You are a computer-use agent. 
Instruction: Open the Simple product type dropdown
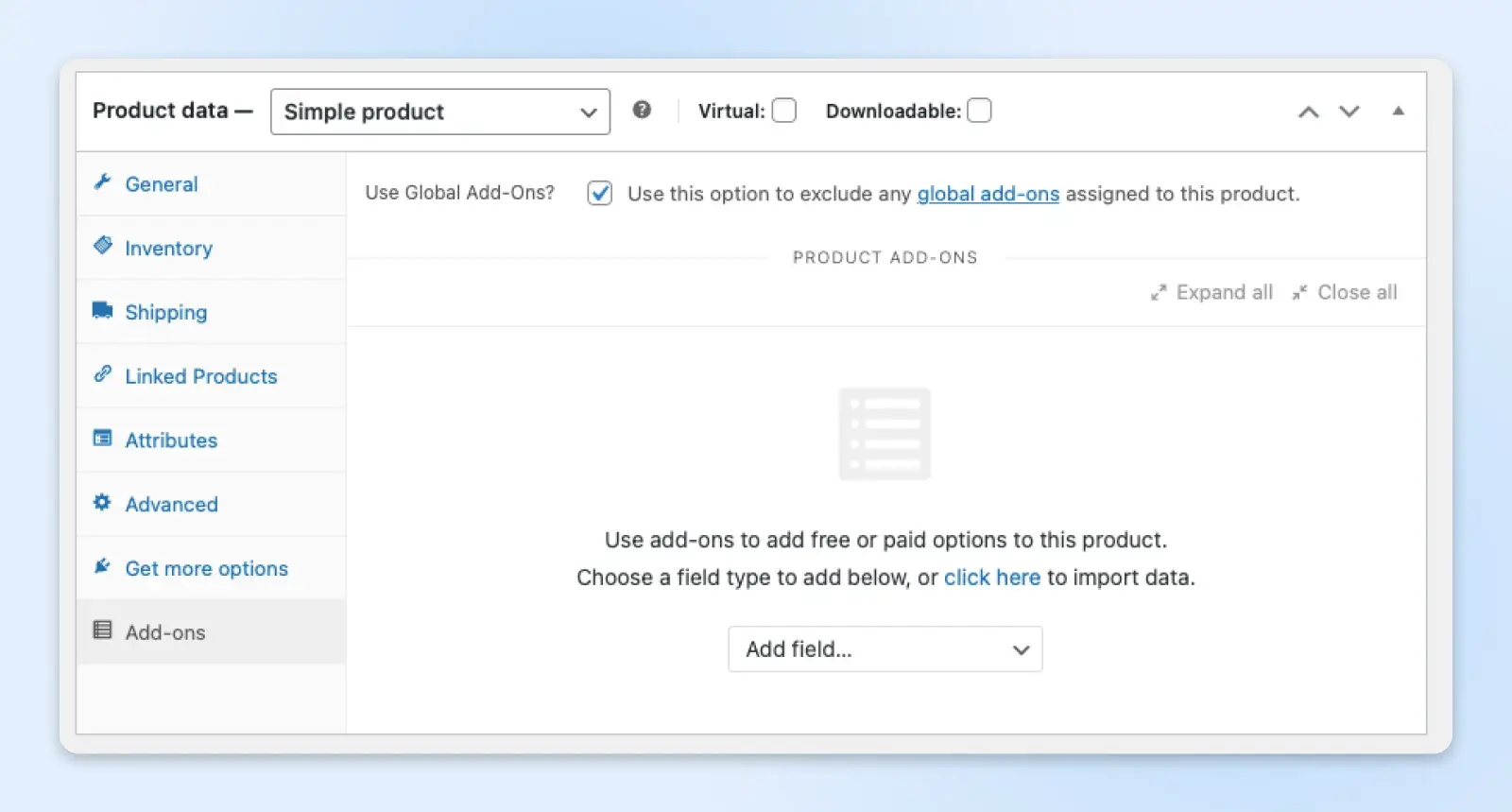[439, 112]
